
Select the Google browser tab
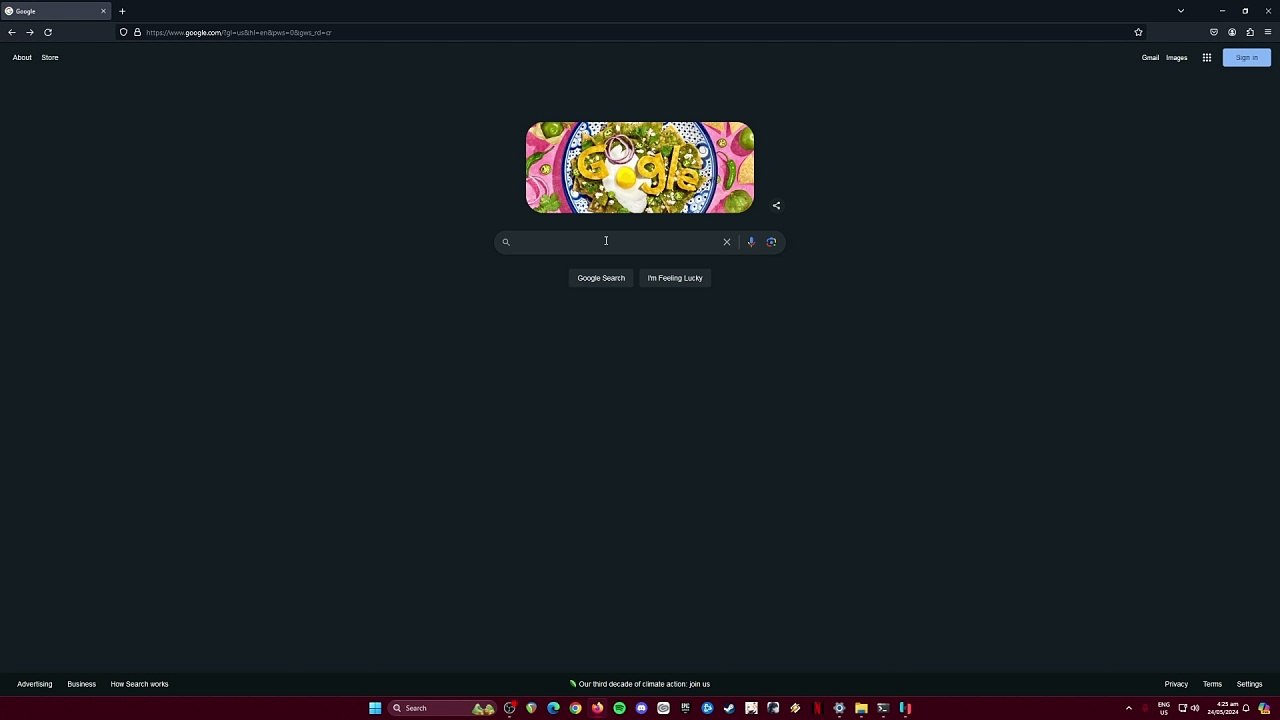click(x=55, y=11)
